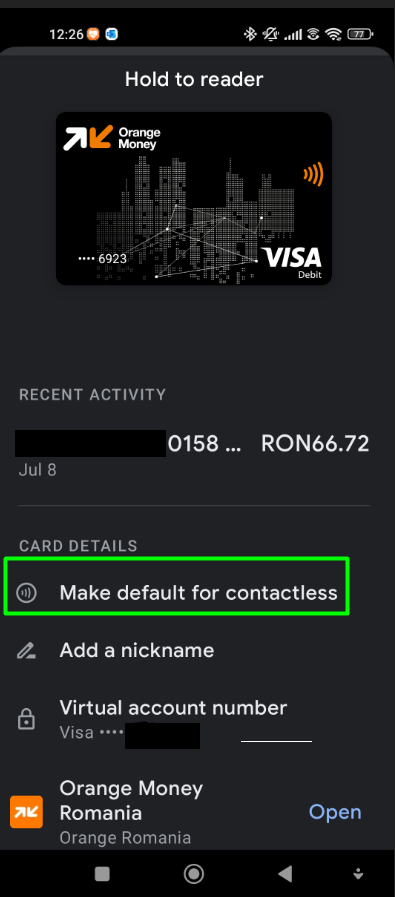The height and width of the screenshot is (897, 395).
Task: Tap the battery indicator in status bar
Action: click(x=361, y=34)
